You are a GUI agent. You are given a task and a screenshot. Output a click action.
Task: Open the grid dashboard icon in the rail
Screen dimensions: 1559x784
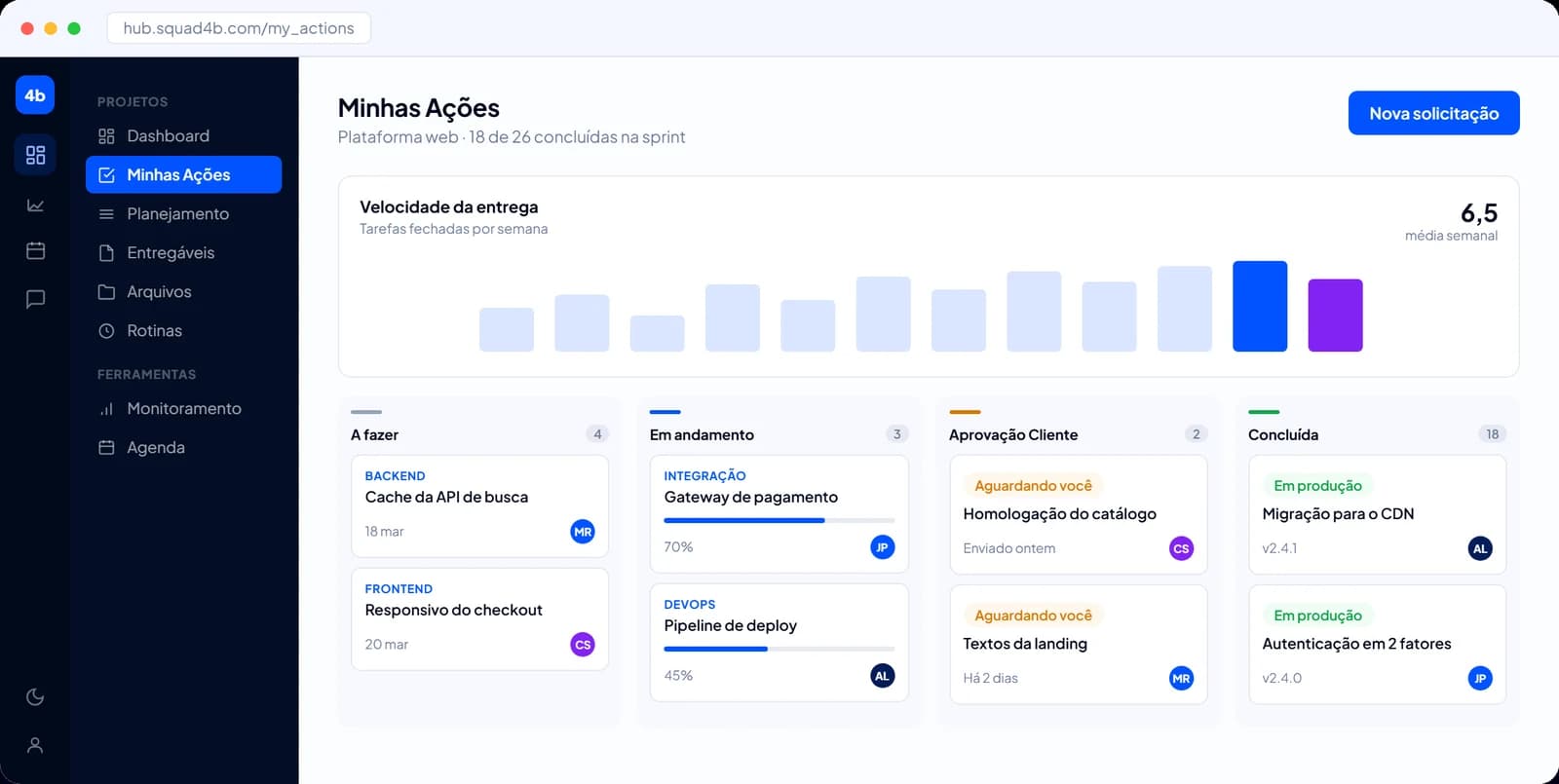point(35,155)
